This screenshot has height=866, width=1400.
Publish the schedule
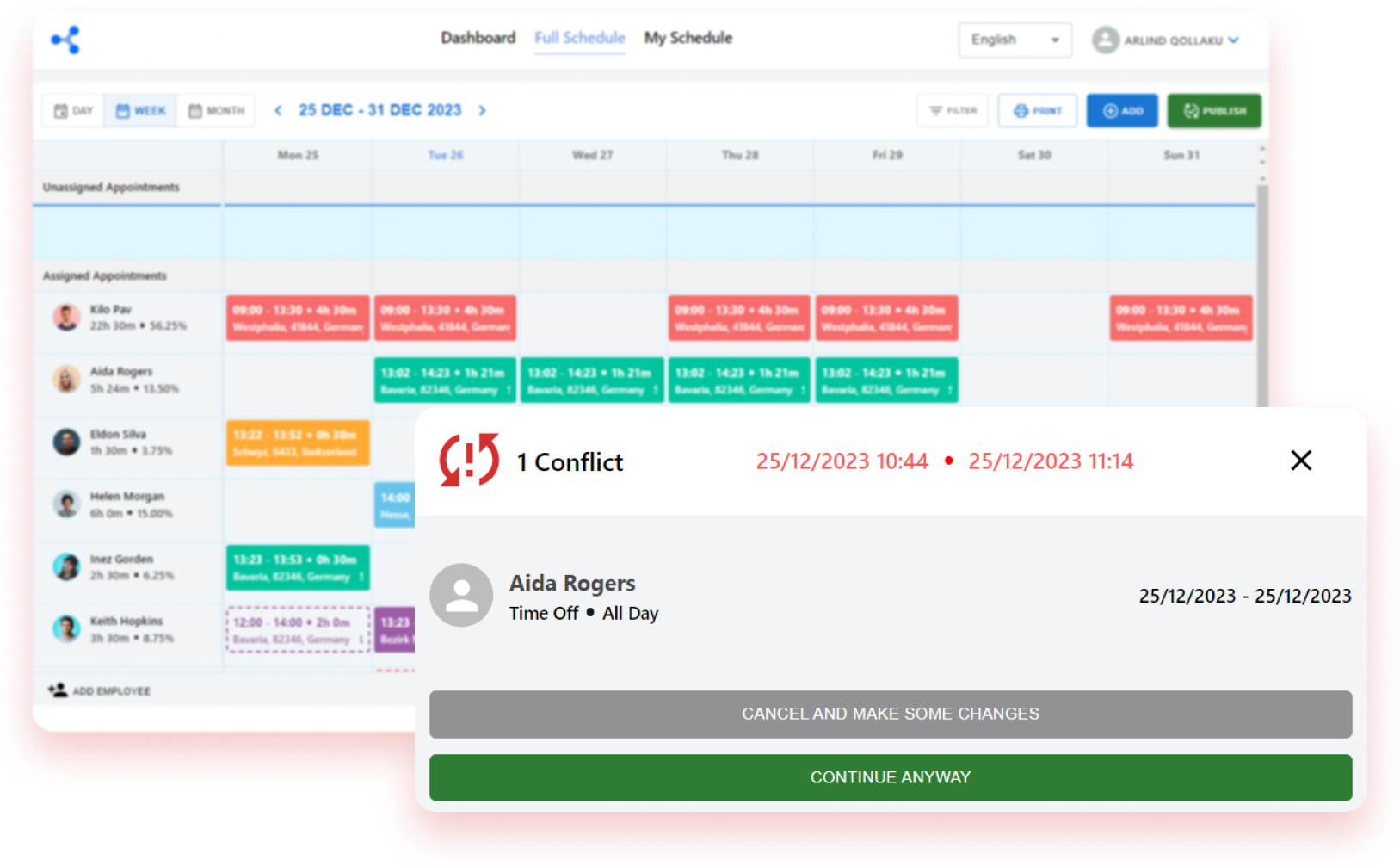1213,111
